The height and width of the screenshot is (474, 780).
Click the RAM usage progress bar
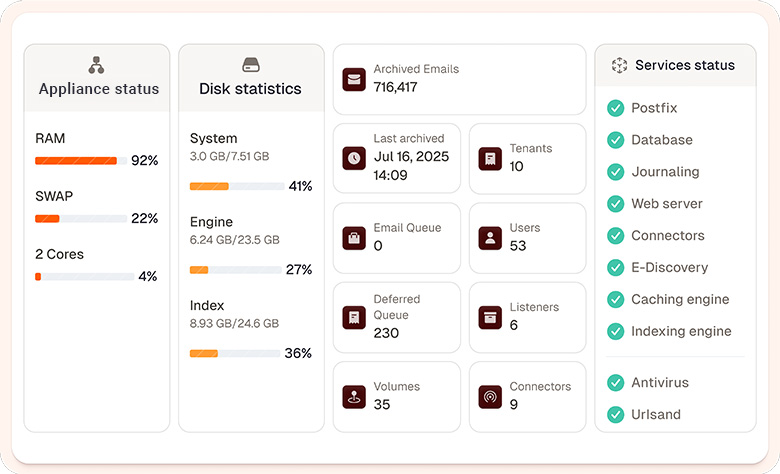(80, 161)
